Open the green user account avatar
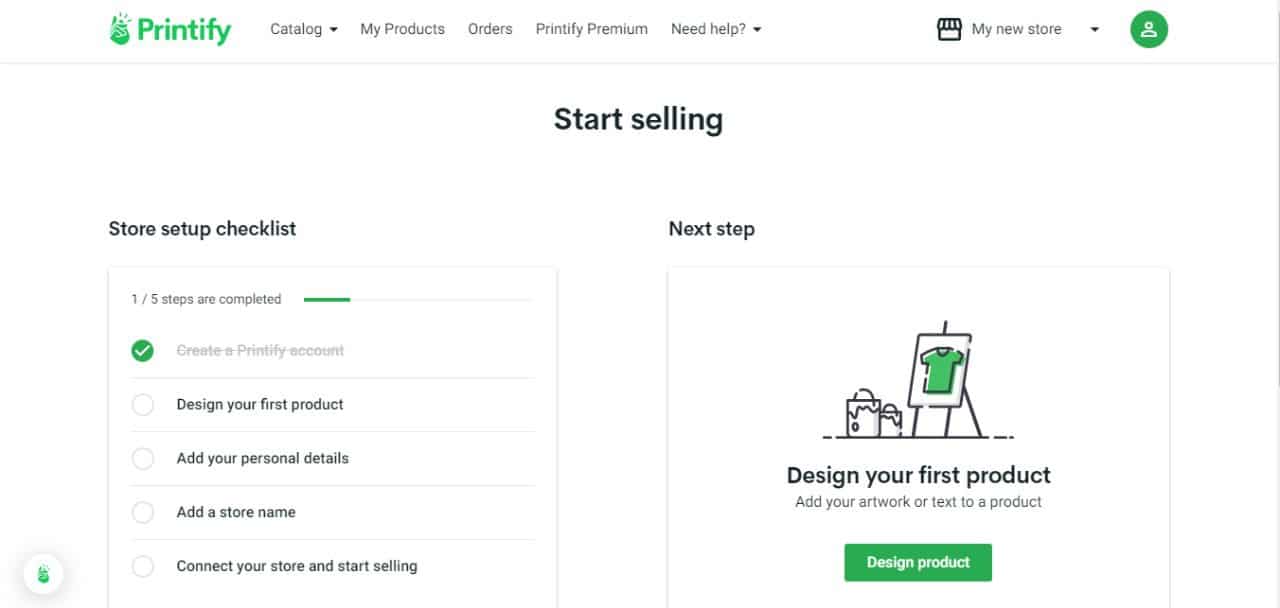Screen dimensions: 1280x608 (x=1149, y=29)
